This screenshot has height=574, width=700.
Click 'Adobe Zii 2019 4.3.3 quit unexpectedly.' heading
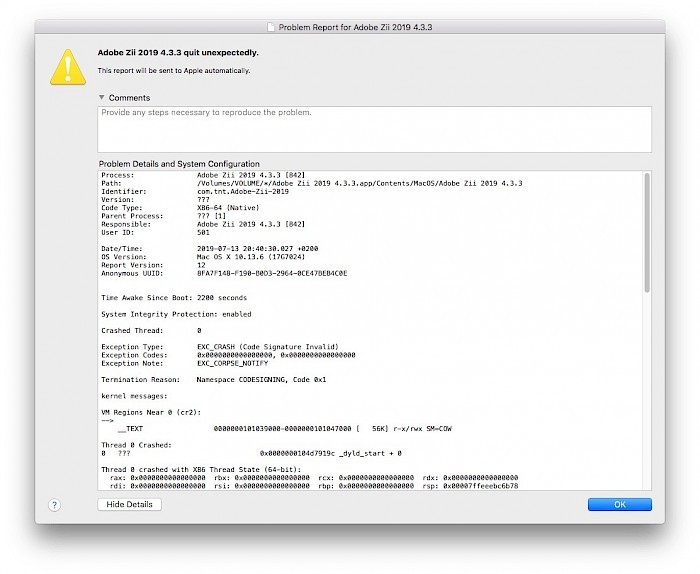click(178, 53)
